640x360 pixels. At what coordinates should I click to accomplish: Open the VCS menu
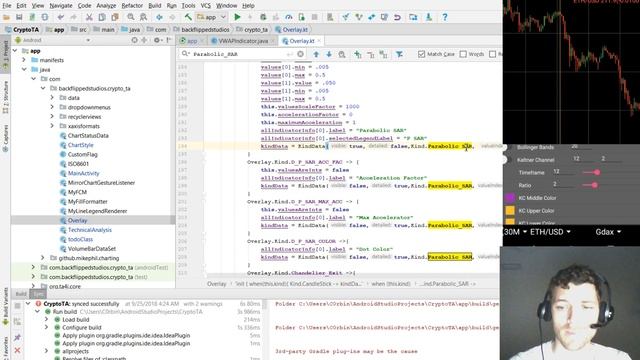click(205, 5)
